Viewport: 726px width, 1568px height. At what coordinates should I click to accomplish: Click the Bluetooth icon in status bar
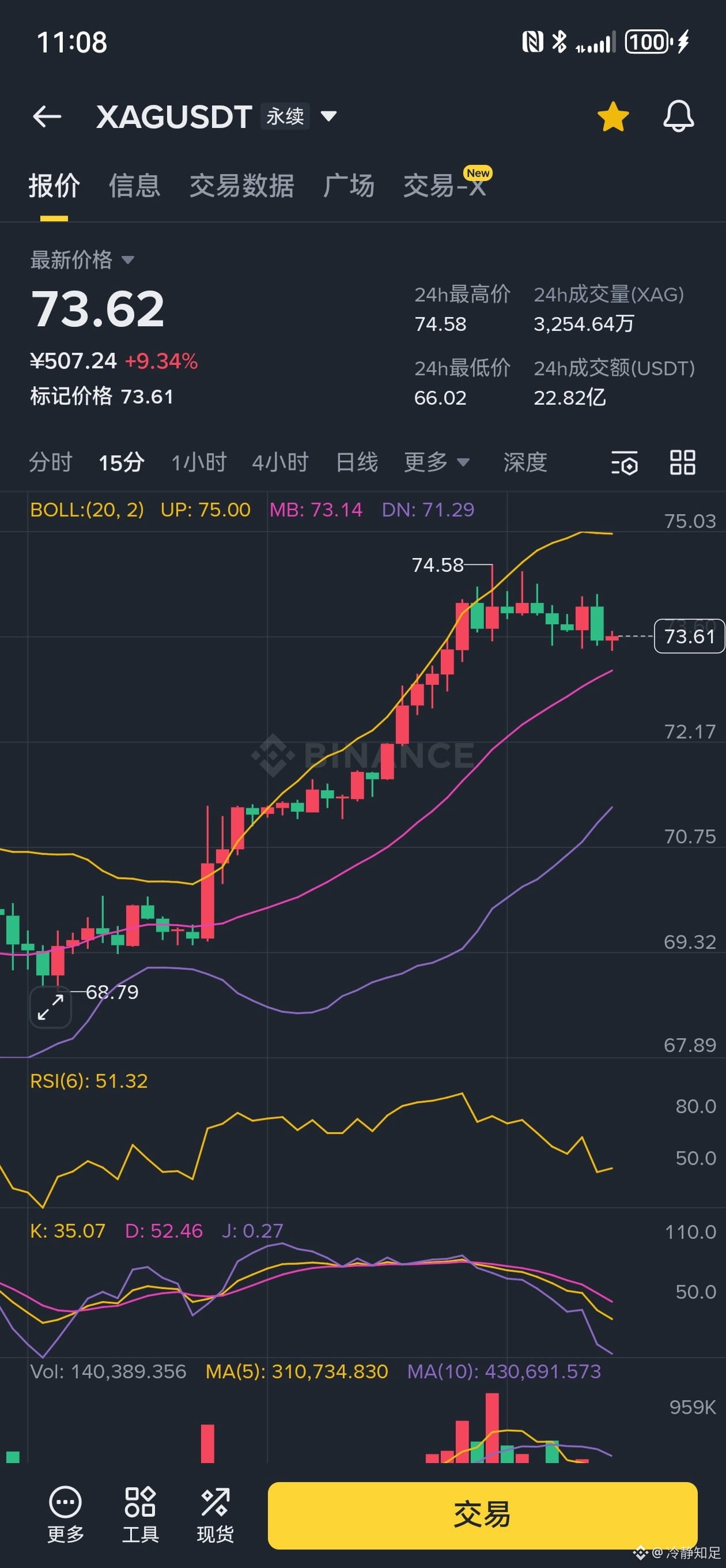click(x=559, y=42)
